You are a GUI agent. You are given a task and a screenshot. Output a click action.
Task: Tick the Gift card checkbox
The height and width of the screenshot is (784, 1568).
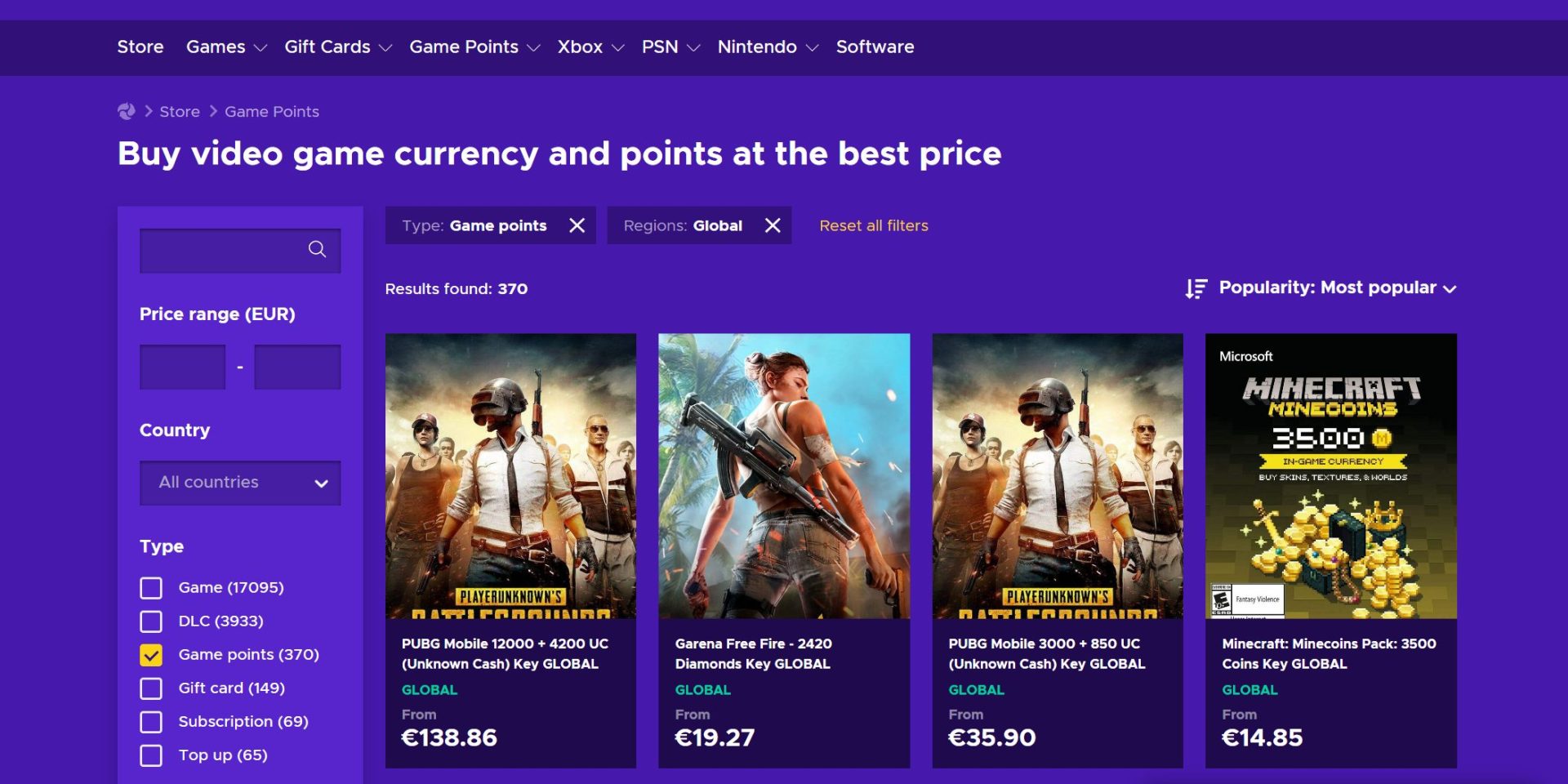click(151, 688)
